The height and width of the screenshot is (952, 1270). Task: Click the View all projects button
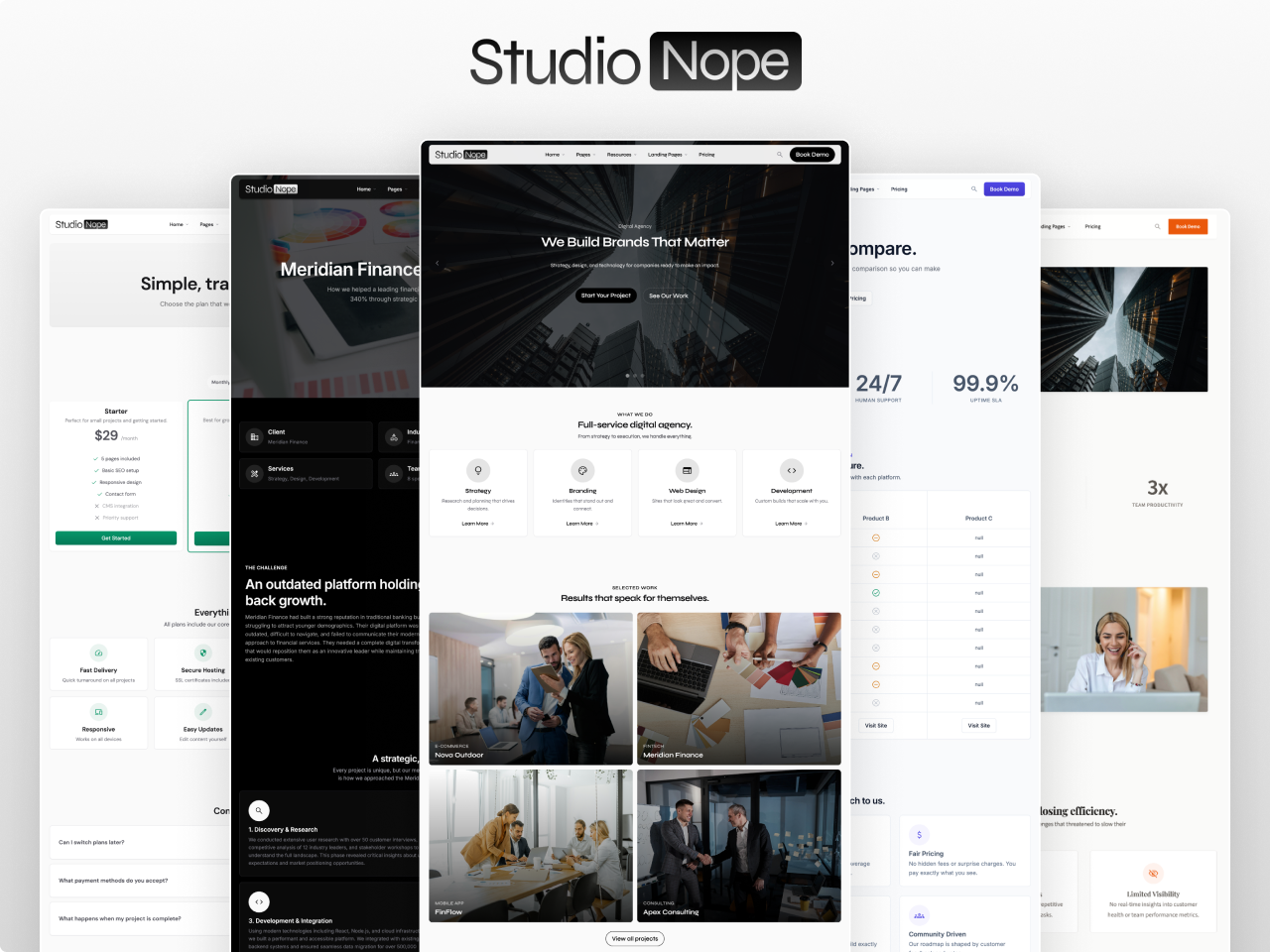click(x=635, y=938)
